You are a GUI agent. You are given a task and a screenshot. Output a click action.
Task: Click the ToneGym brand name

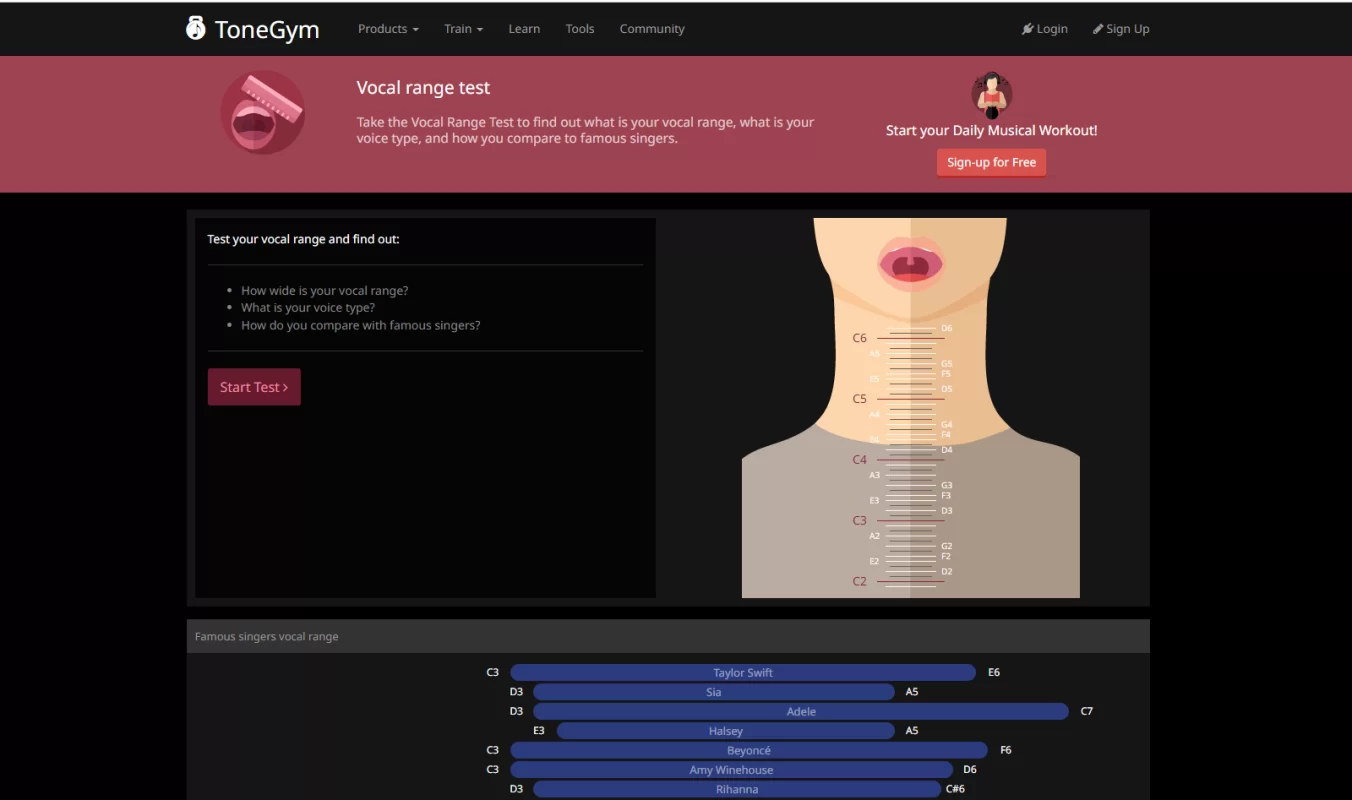click(267, 29)
